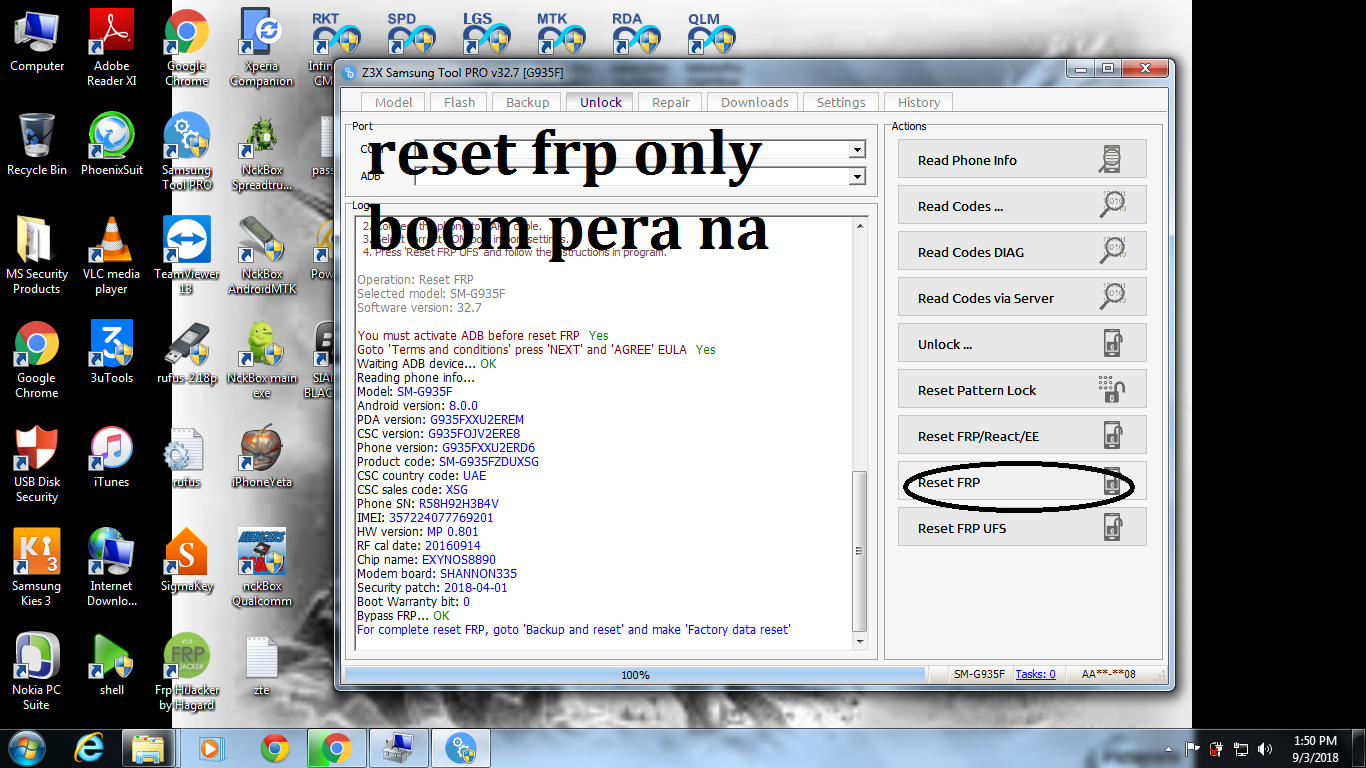Select the zte file on desktop

(262, 665)
